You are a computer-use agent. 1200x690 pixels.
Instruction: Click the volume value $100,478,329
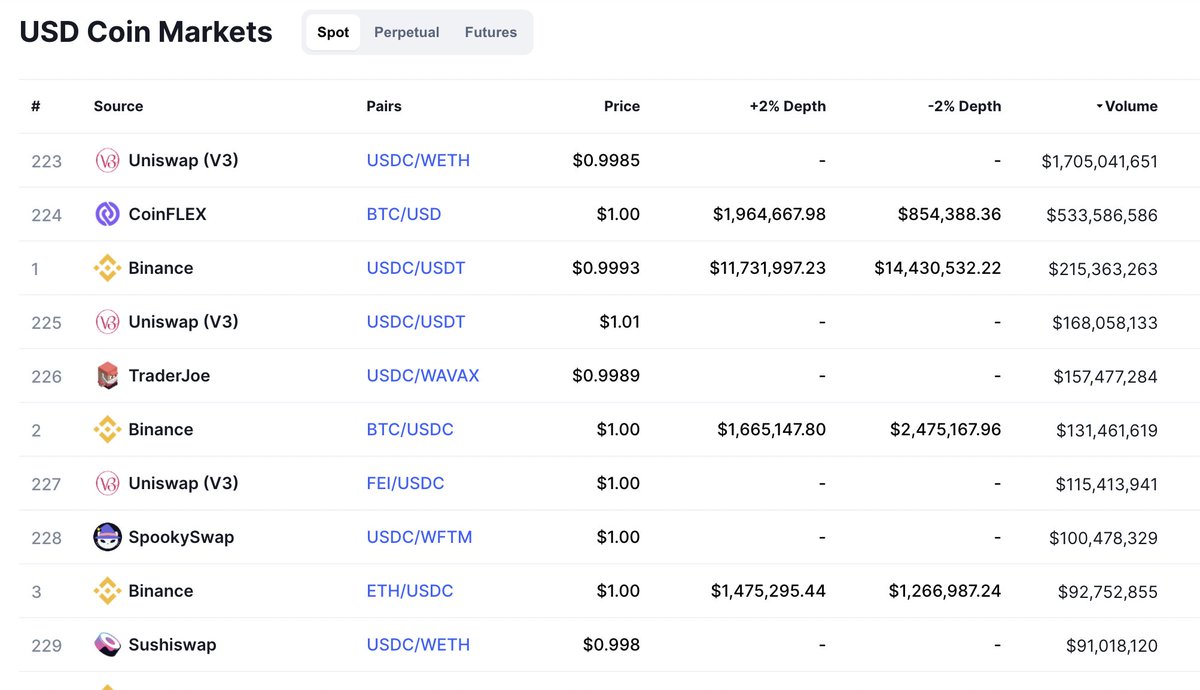pos(1104,538)
